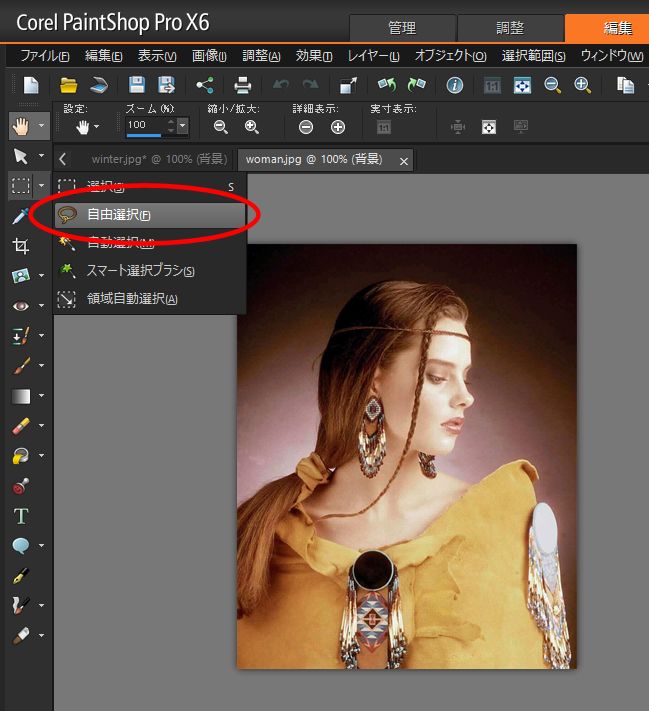Click zoom in magnifier in main toolbar
This screenshot has height=711, width=649.
(x=582, y=85)
